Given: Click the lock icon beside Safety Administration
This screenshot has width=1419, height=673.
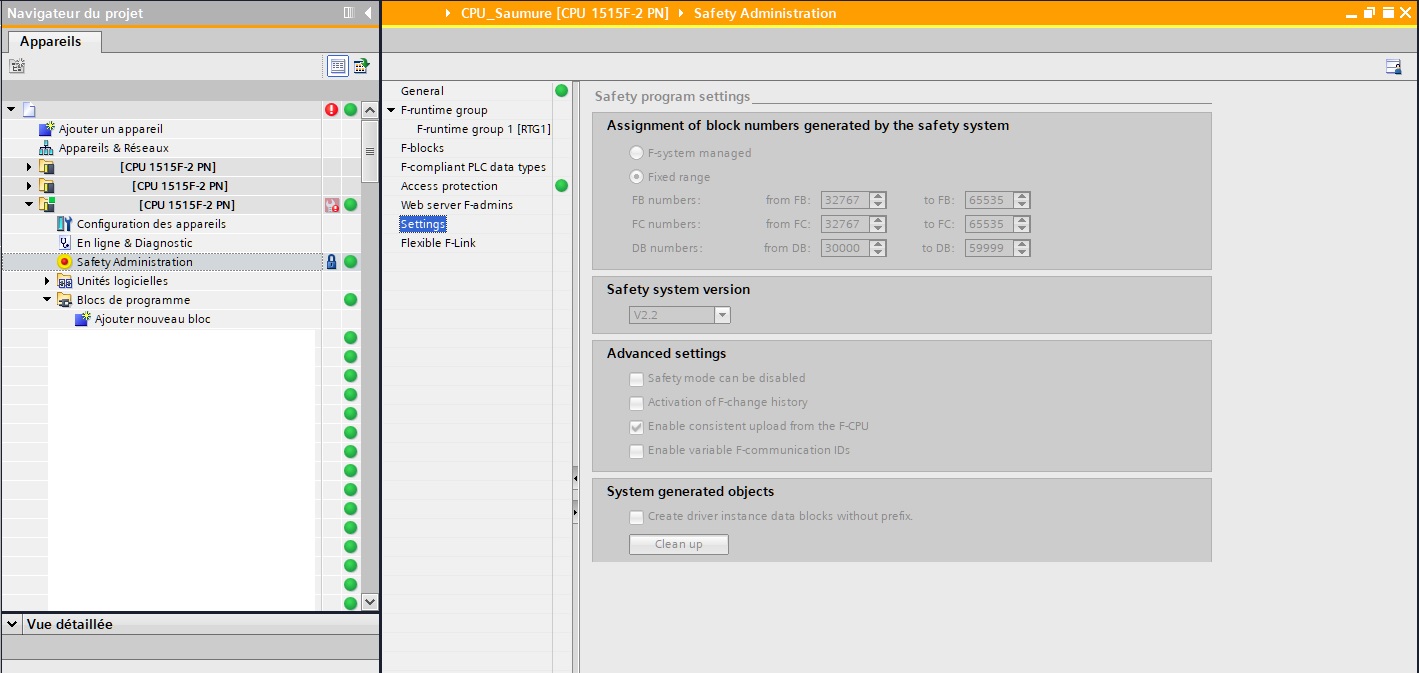Looking at the screenshot, I should [x=331, y=262].
